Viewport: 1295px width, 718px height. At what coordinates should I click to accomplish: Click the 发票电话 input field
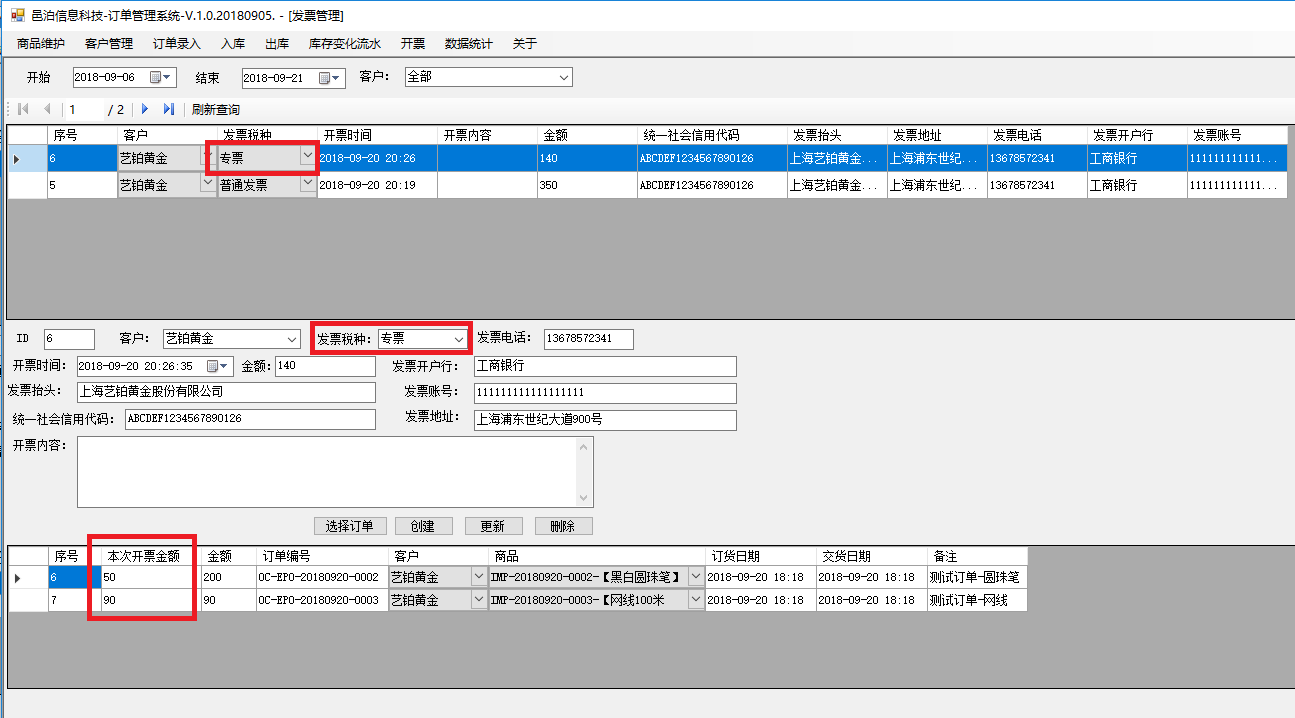coord(589,339)
